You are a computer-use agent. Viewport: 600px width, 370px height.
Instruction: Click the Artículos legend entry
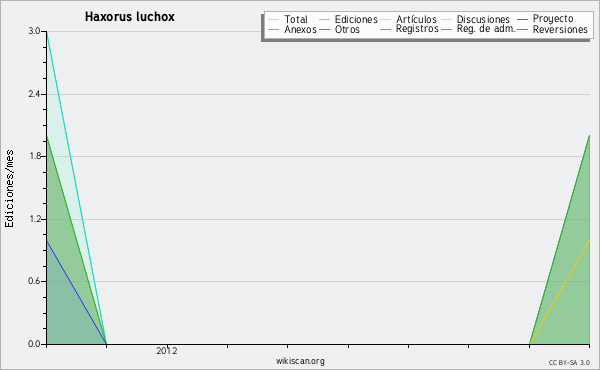click(x=408, y=19)
